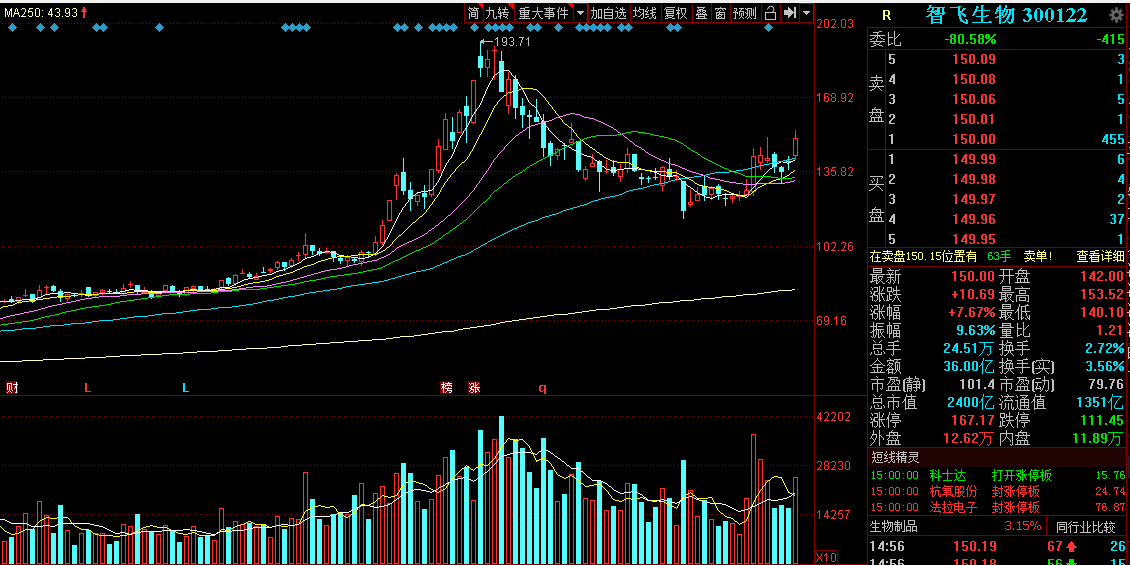
Task: Click the 14:56 trade tick at 150.19
Action: (998, 546)
